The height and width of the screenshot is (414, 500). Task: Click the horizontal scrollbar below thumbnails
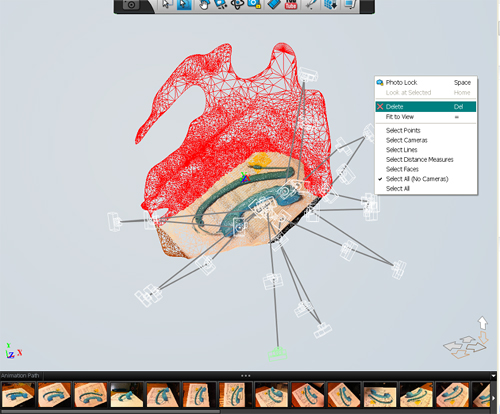pos(110,411)
